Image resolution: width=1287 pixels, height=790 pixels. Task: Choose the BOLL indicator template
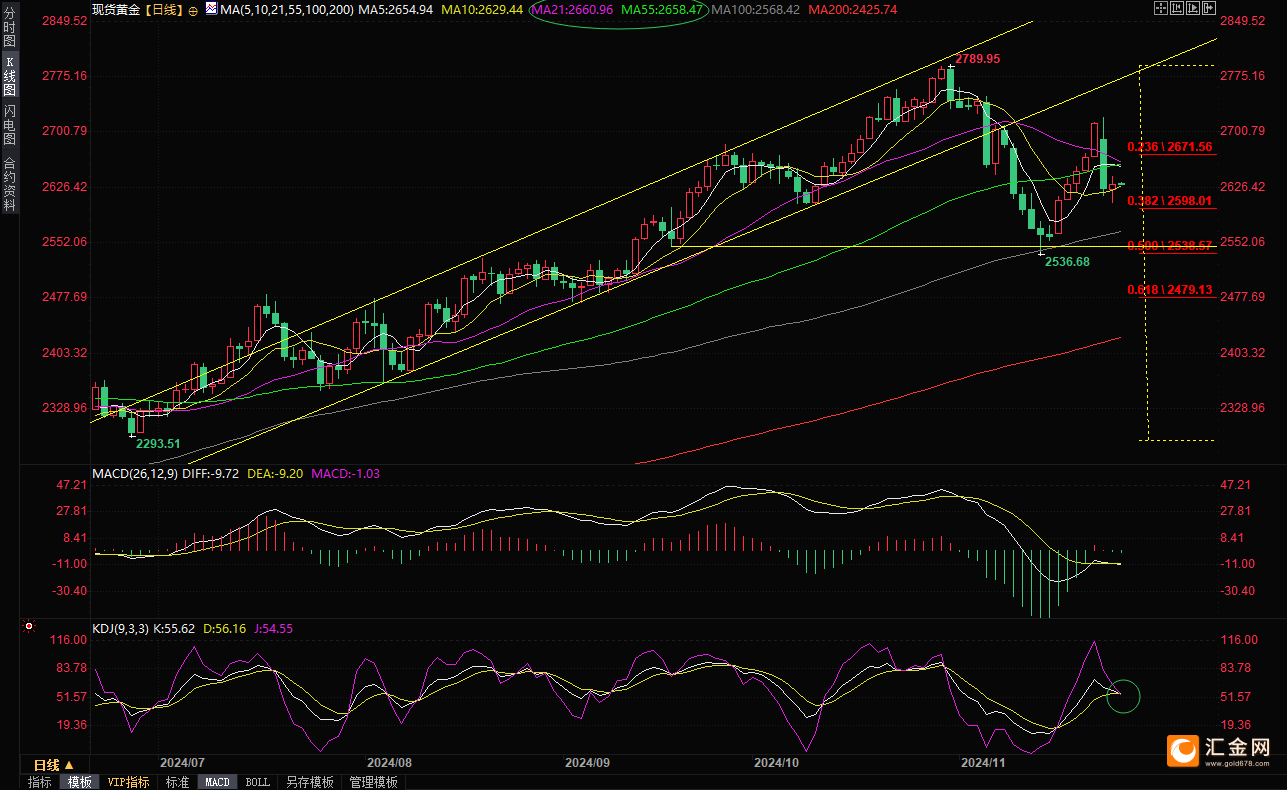[x=257, y=782]
